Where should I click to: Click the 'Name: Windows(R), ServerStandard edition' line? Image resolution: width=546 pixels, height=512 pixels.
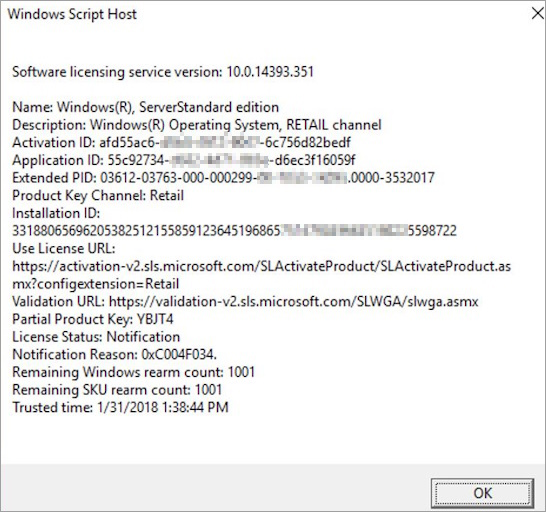tap(146, 107)
